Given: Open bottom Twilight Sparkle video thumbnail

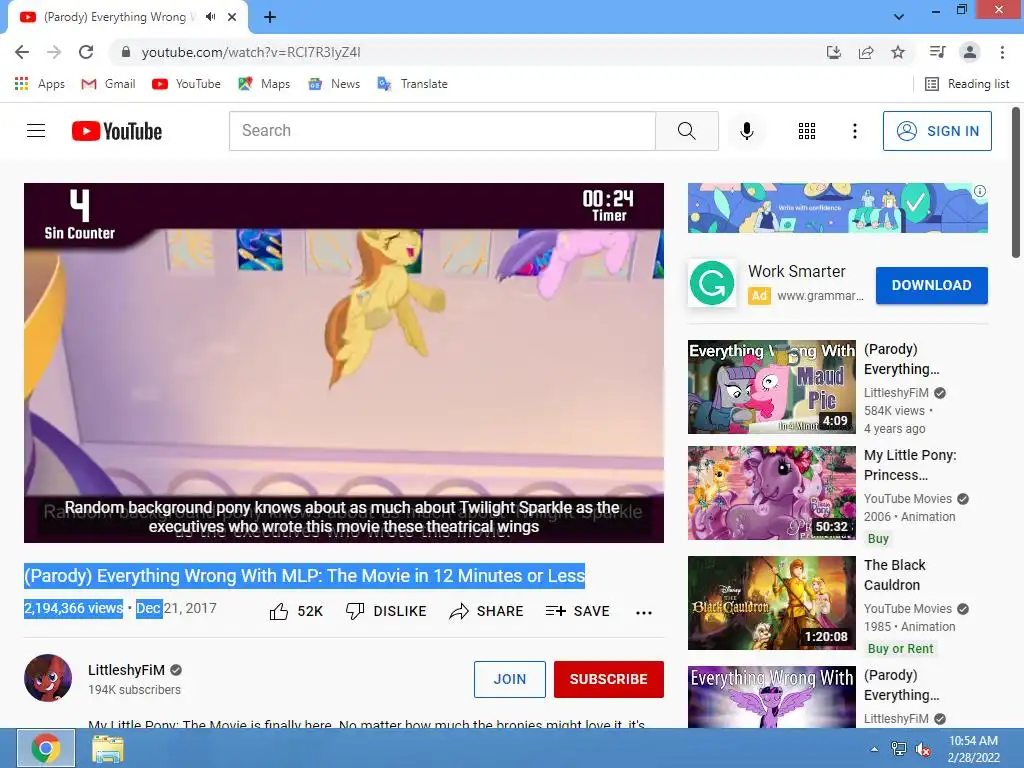Looking at the screenshot, I should (x=771, y=697).
